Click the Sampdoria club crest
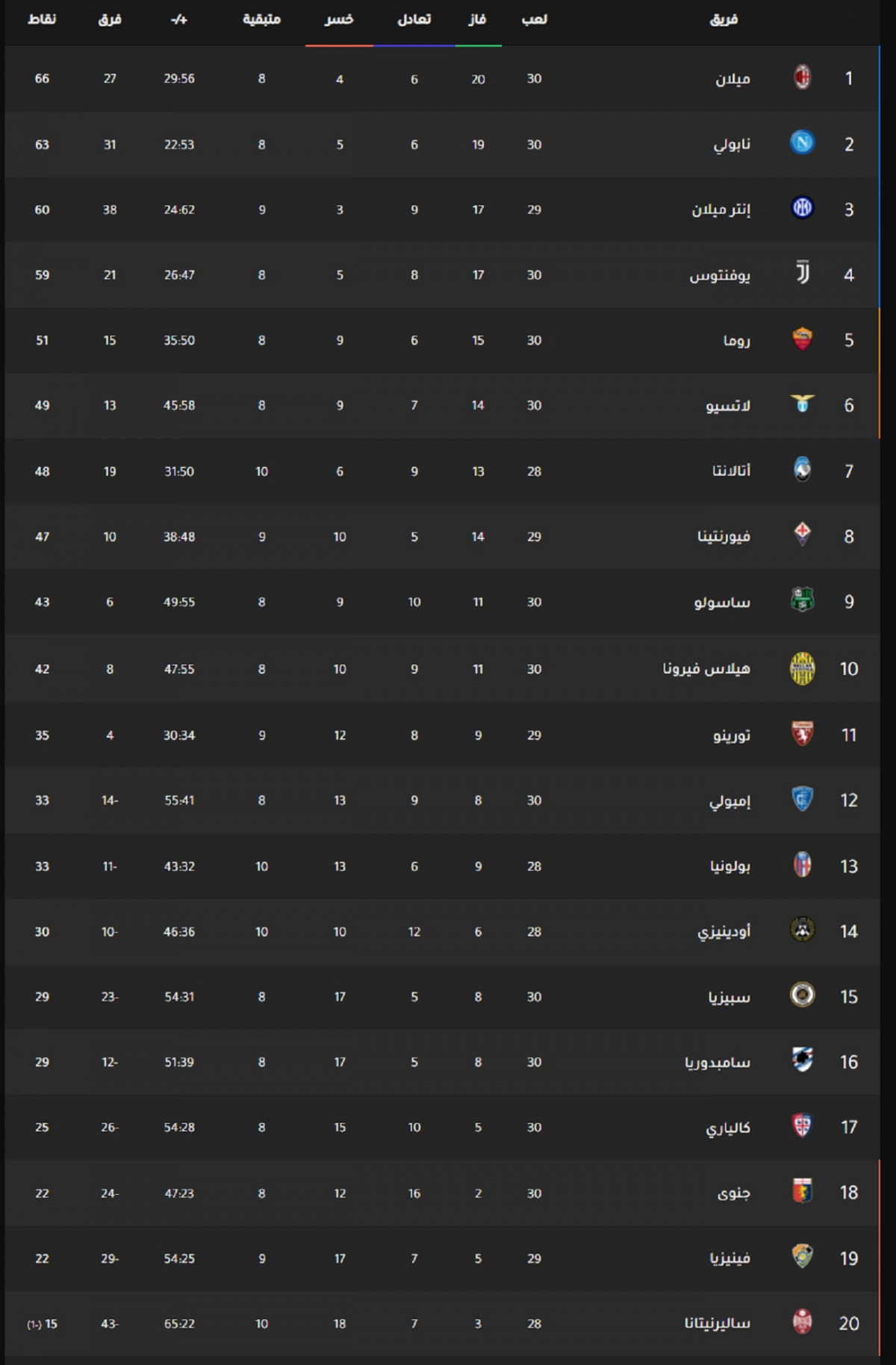The width and height of the screenshot is (896, 1365). tap(802, 1060)
